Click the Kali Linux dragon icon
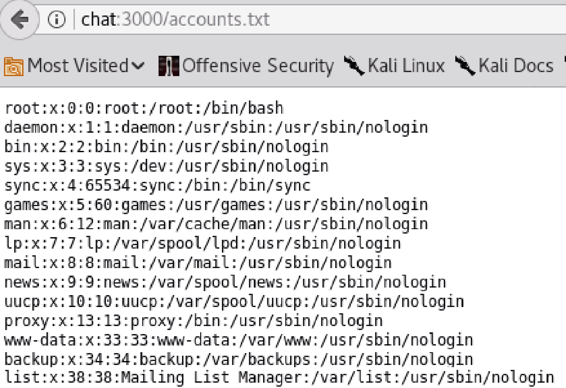 (x=354, y=66)
